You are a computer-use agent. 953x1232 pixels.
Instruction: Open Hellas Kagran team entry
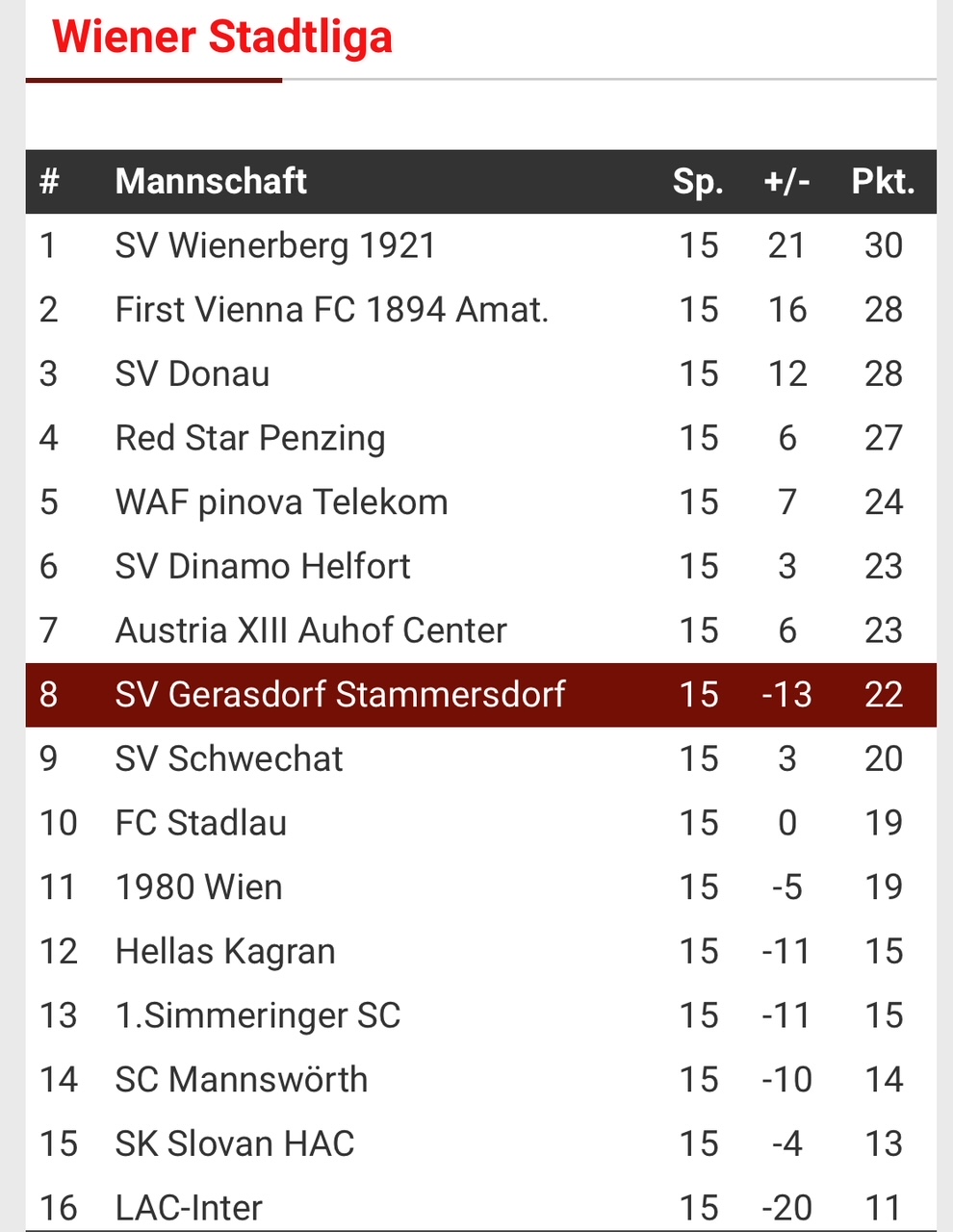(x=480, y=951)
